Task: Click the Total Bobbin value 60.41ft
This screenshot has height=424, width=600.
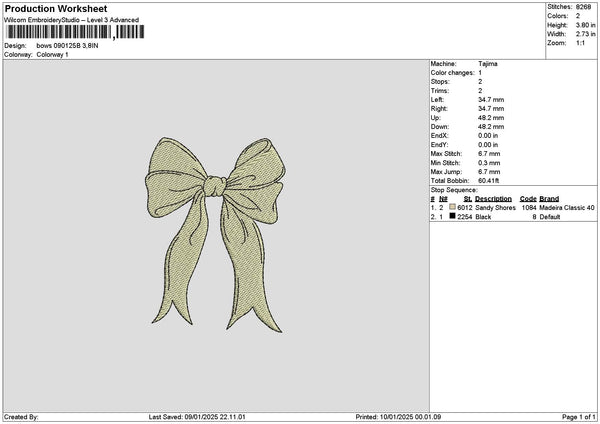Action: coord(491,180)
